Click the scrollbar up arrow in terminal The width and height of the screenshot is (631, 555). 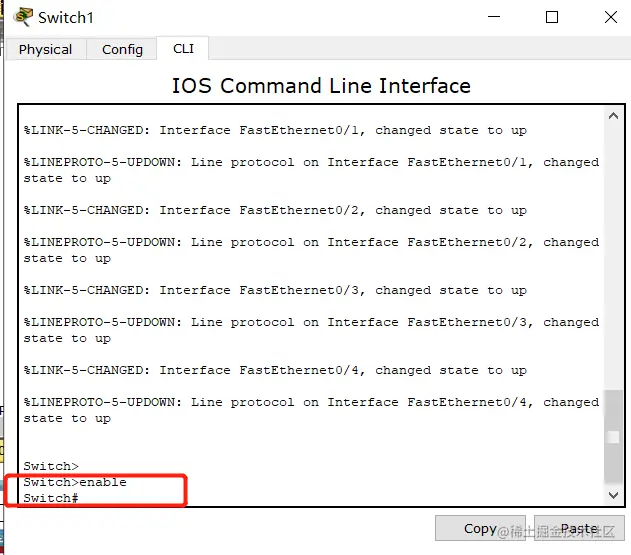(x=613, y=116)
